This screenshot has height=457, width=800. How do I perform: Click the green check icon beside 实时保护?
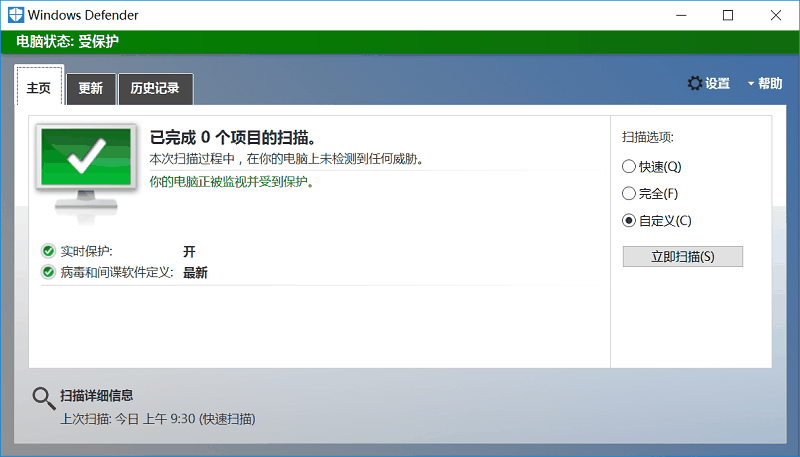48,251
